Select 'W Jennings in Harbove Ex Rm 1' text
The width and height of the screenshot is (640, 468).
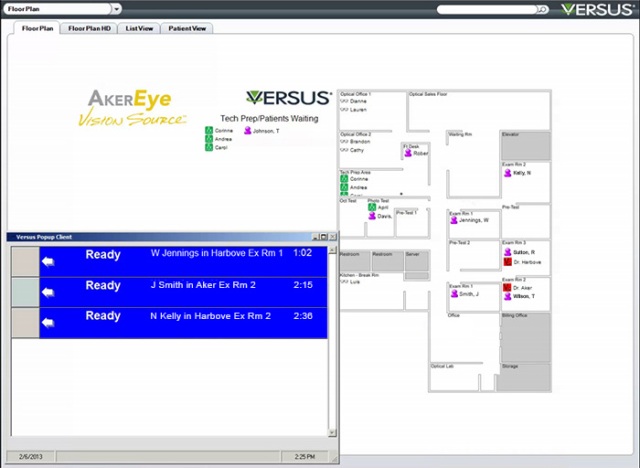click(217, 253)
